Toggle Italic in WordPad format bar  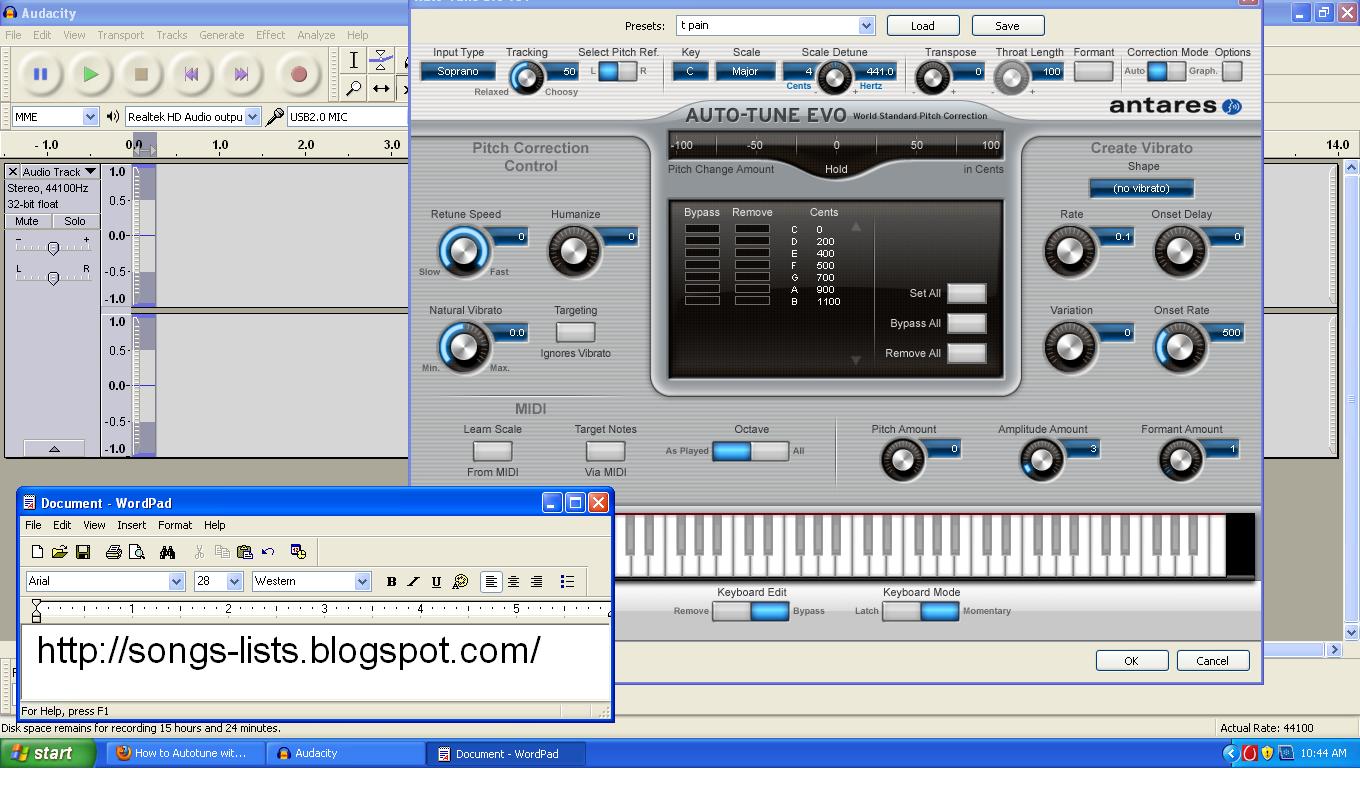413,582
